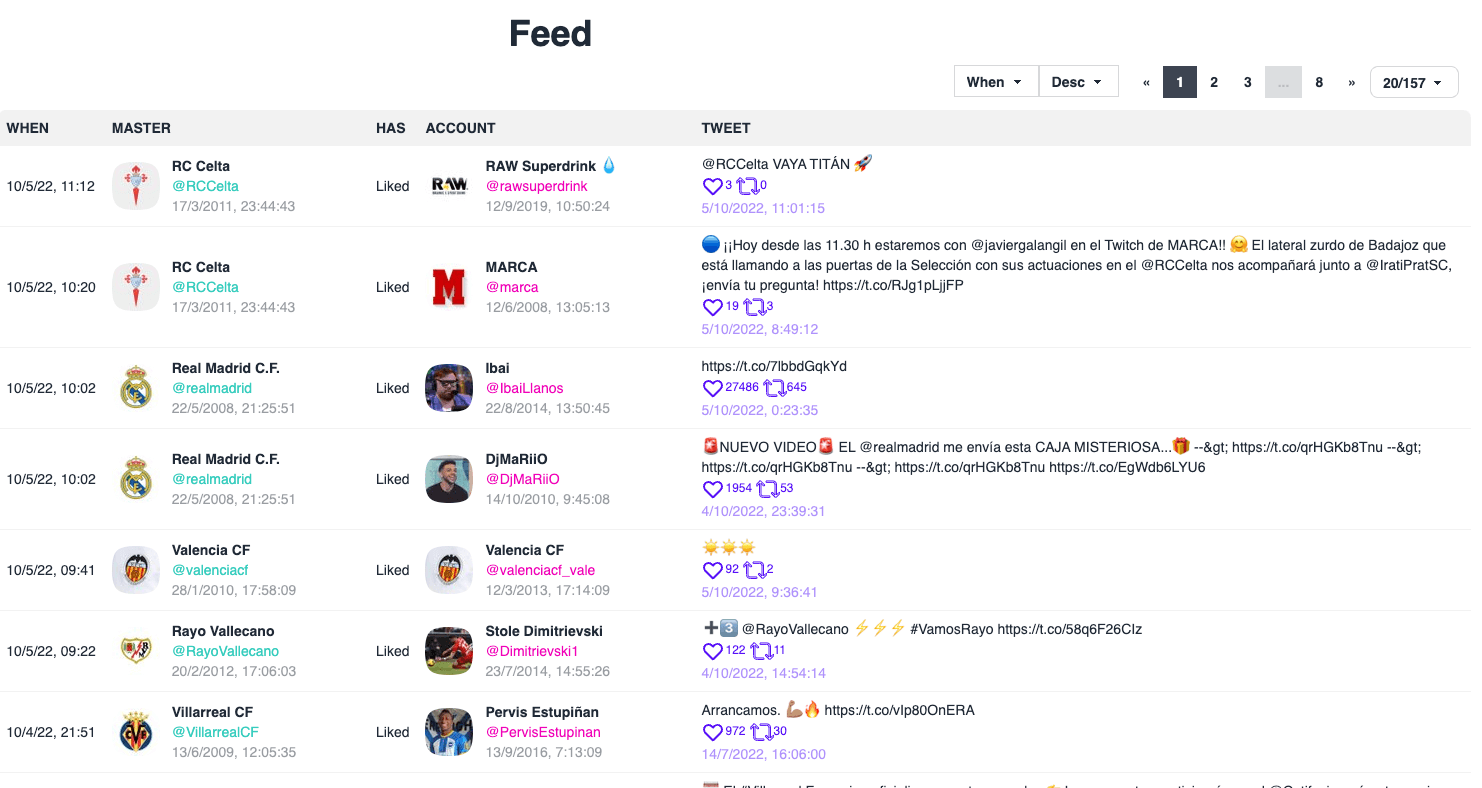
Task: Open the When sort field dropdown
Action: [995, 81]
